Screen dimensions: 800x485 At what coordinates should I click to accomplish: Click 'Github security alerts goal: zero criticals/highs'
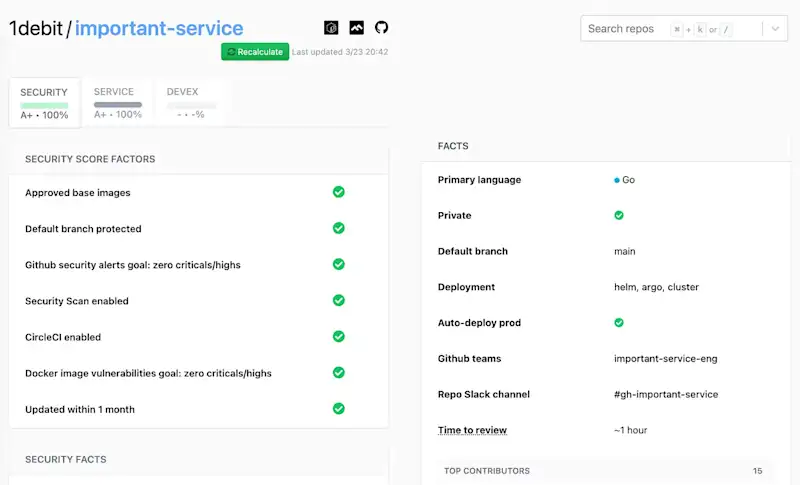click(x=133, y=265)
